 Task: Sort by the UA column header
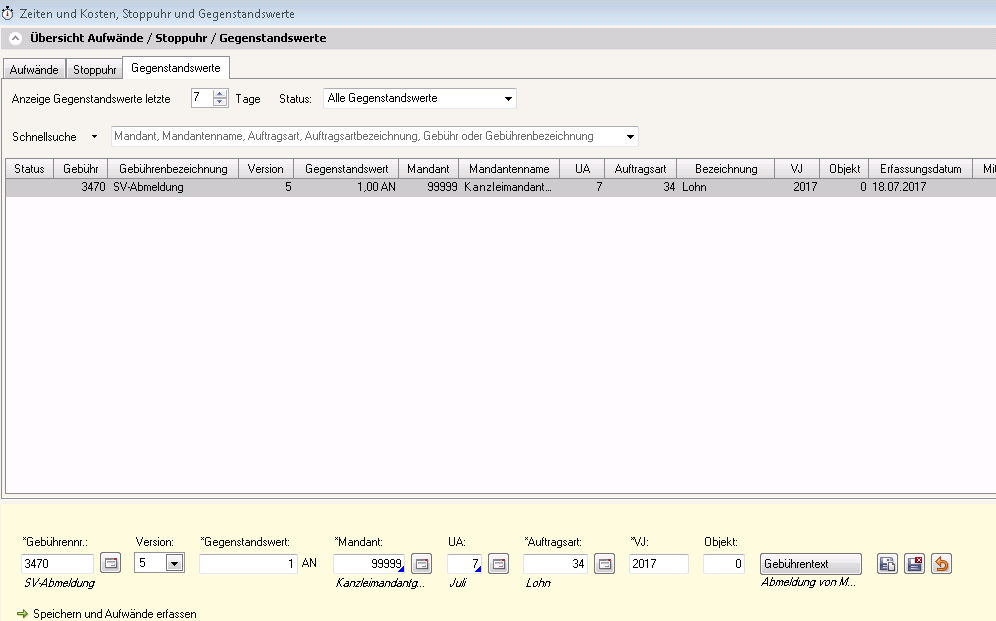point(582,169)
